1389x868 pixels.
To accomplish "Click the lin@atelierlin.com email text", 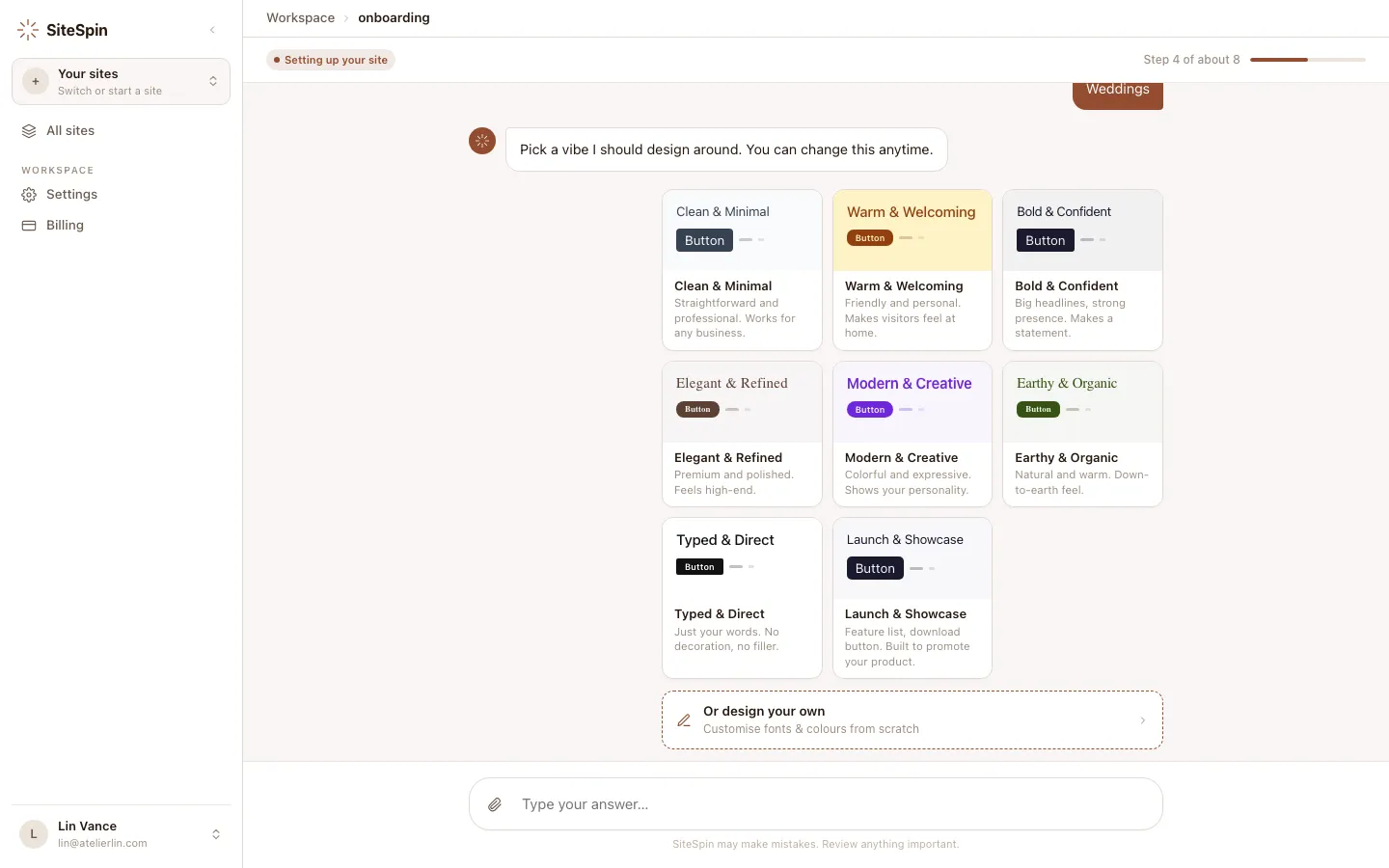I will click(102, 843).
